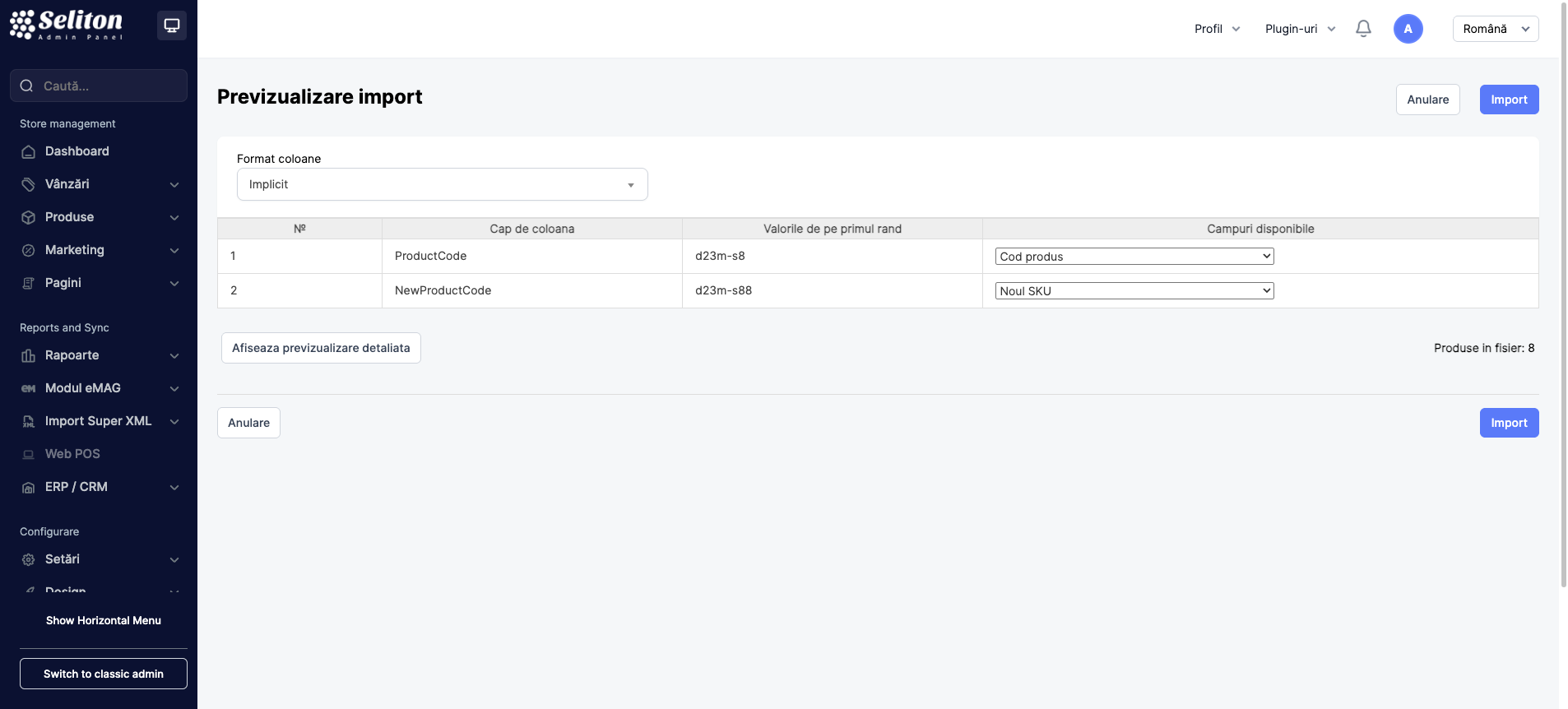Open the Profil menu

1217,29
